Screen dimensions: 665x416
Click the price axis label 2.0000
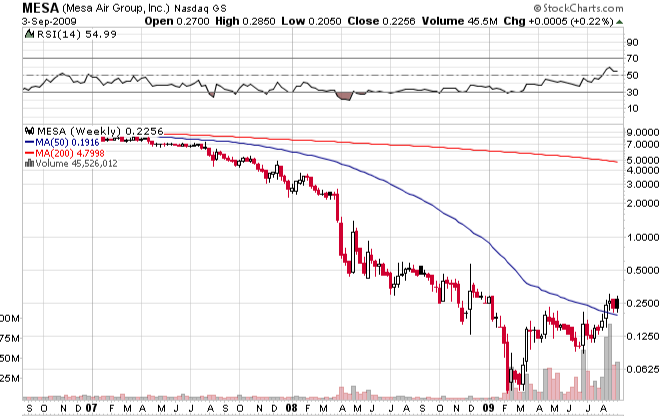[x=643, y=204]
